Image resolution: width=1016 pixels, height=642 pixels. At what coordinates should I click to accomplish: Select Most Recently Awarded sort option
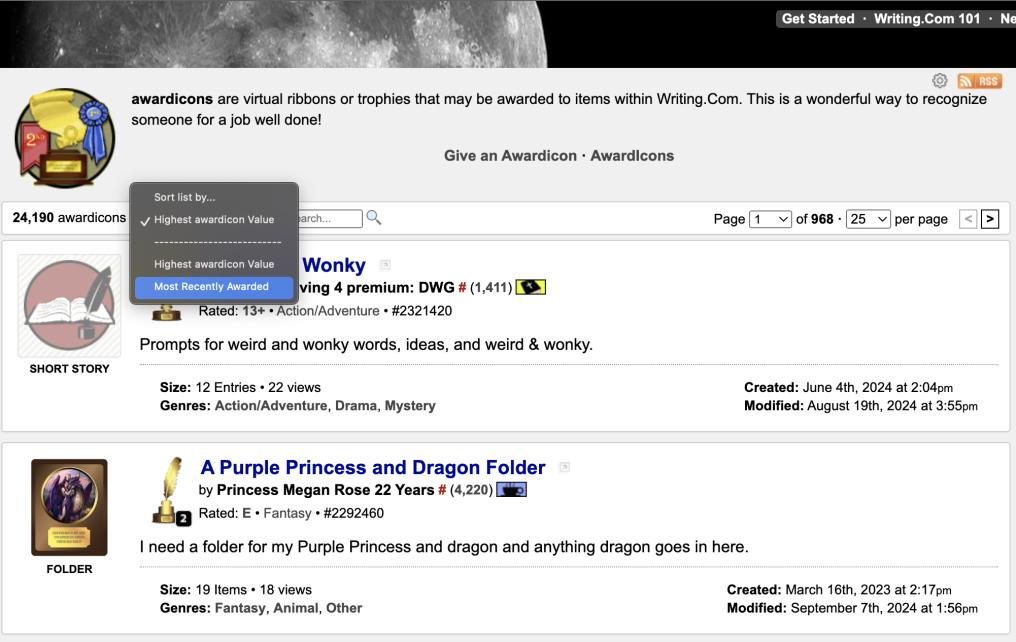tap(214, 286)
